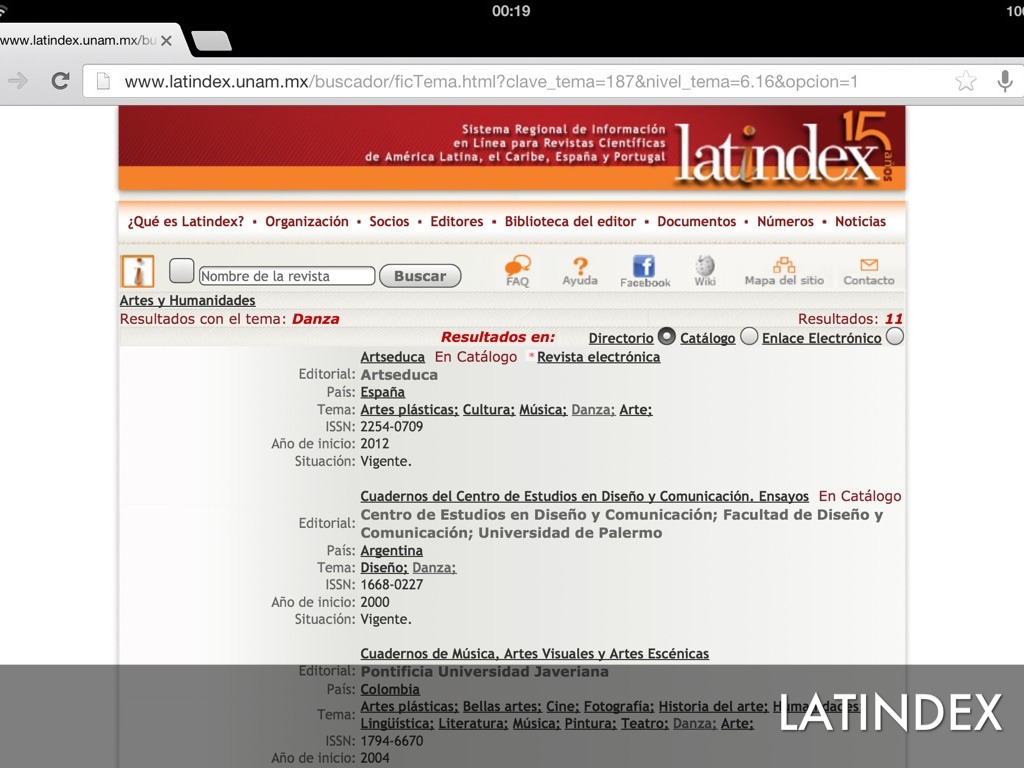The width and height of the screenshot is (1024, 768).
Task: Open the ¿Qué es Latindex? menu
Action: click(186, 222)
